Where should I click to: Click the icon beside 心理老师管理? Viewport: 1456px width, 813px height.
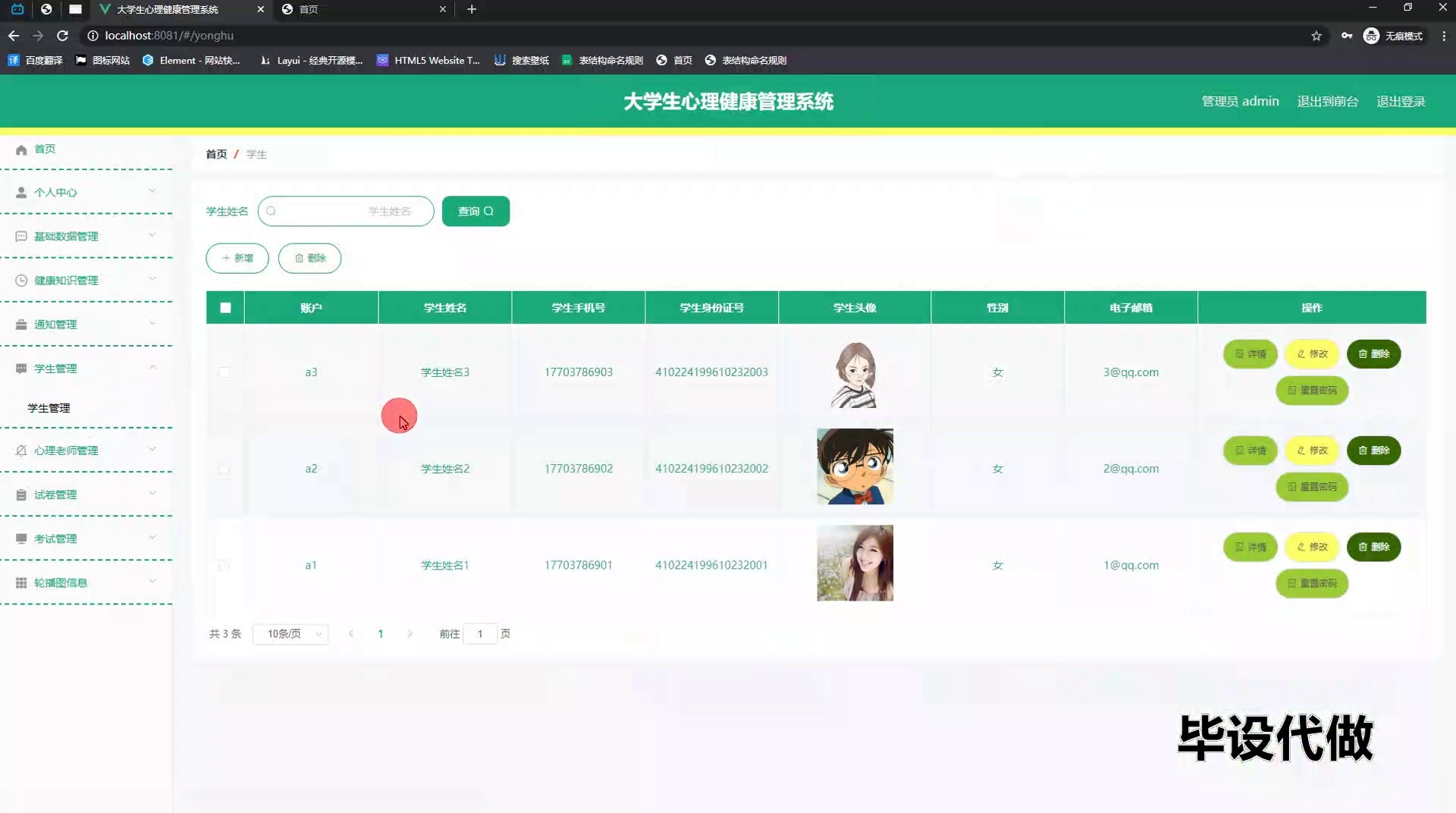(21, 450)
